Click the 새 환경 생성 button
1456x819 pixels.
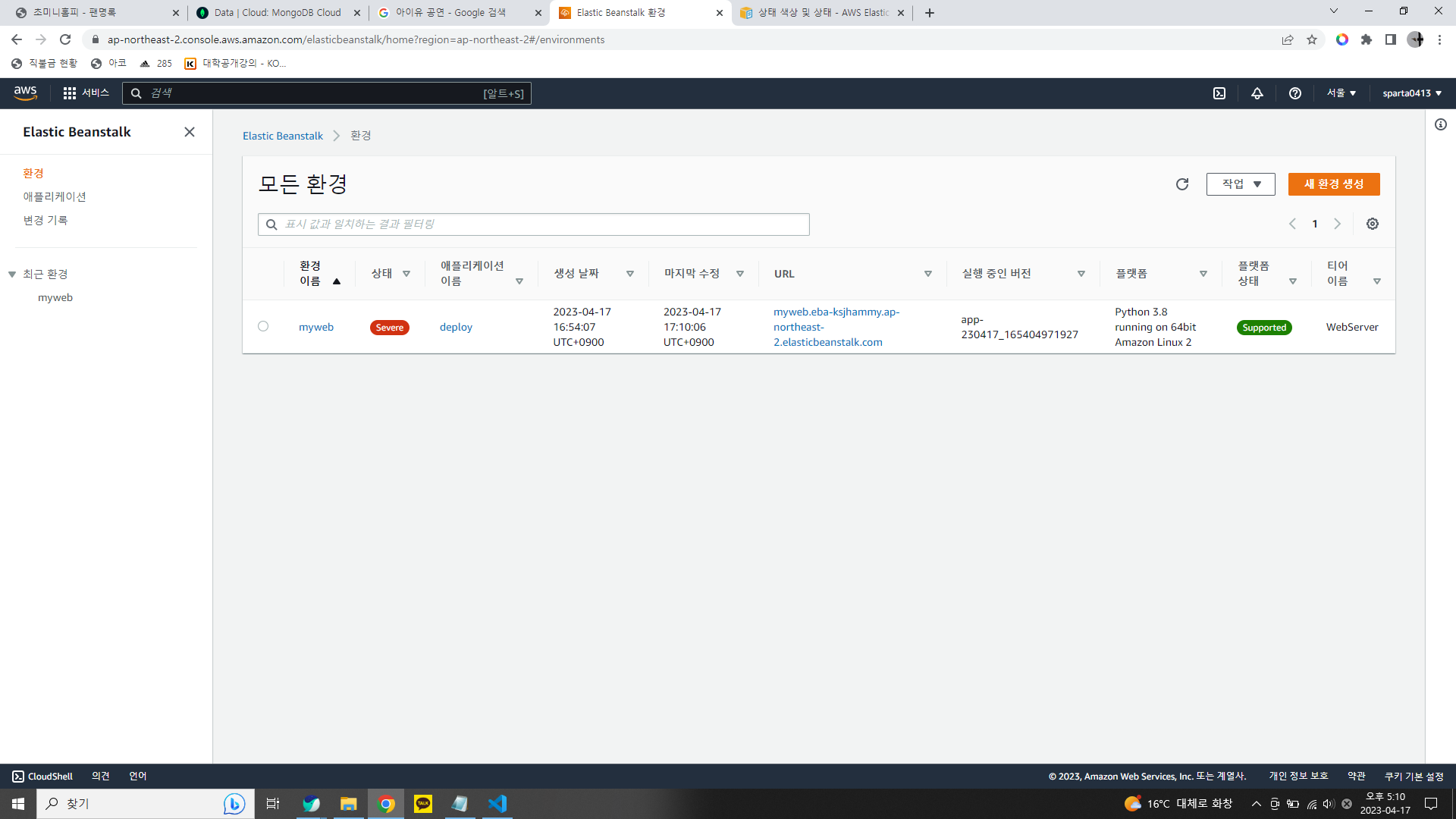click(x=1334, y=184)
